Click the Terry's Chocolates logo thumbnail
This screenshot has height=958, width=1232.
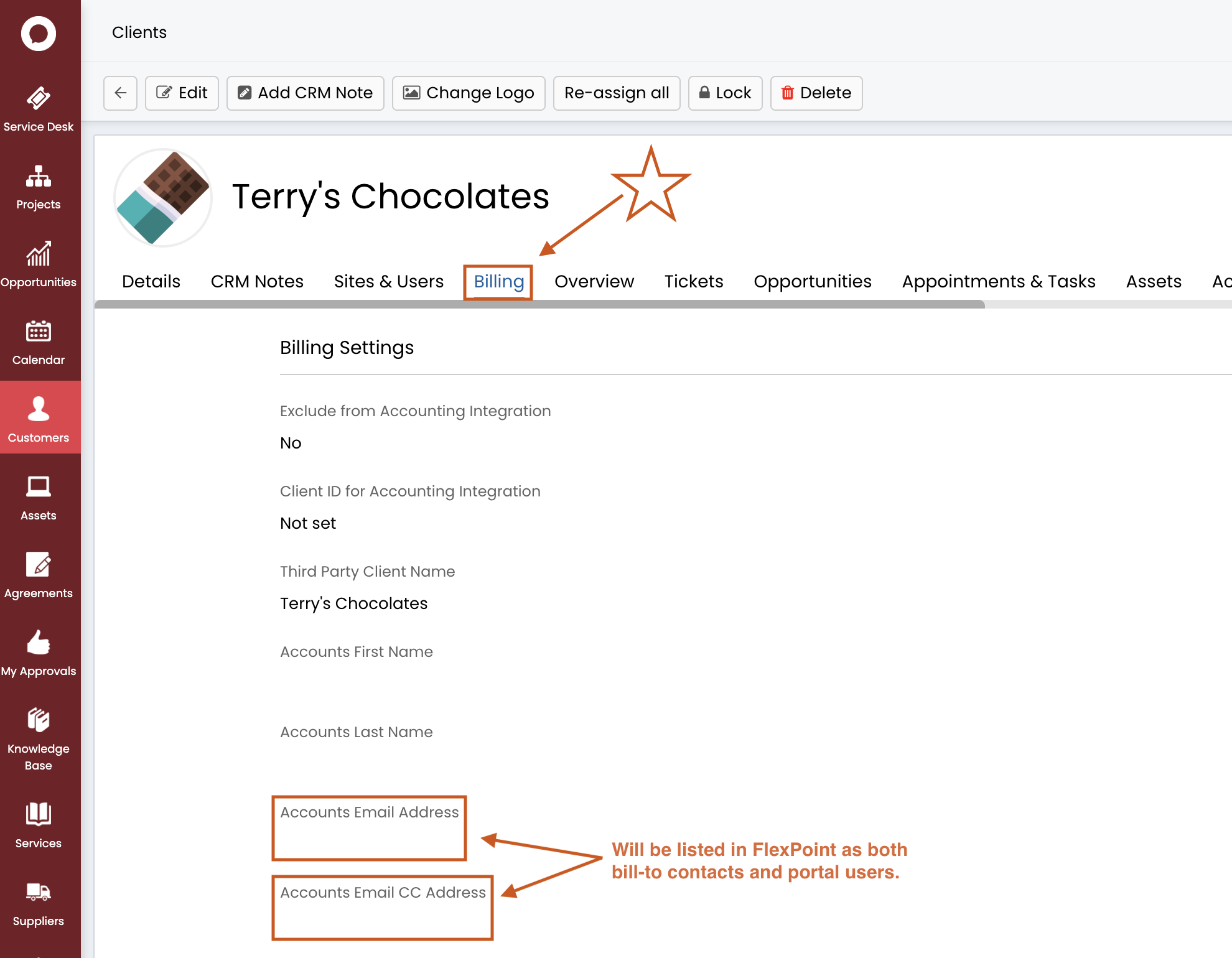(164, 197)
